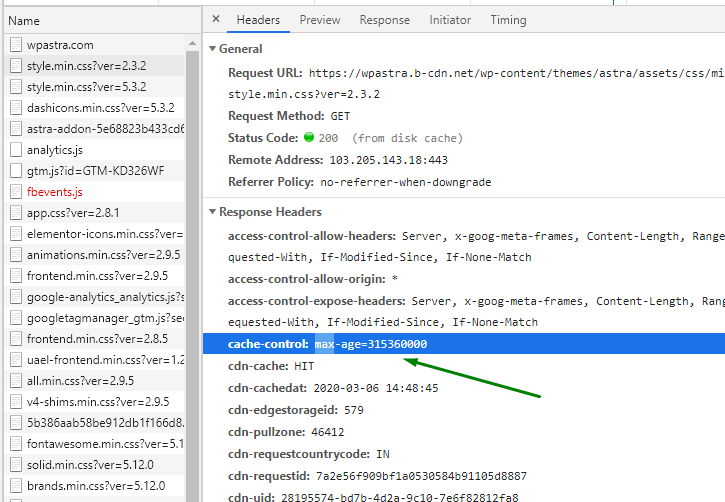Click the Remote Address 103.205.143.18:443 value
This screenshot has width=725, height=502.
pos(388,160)
